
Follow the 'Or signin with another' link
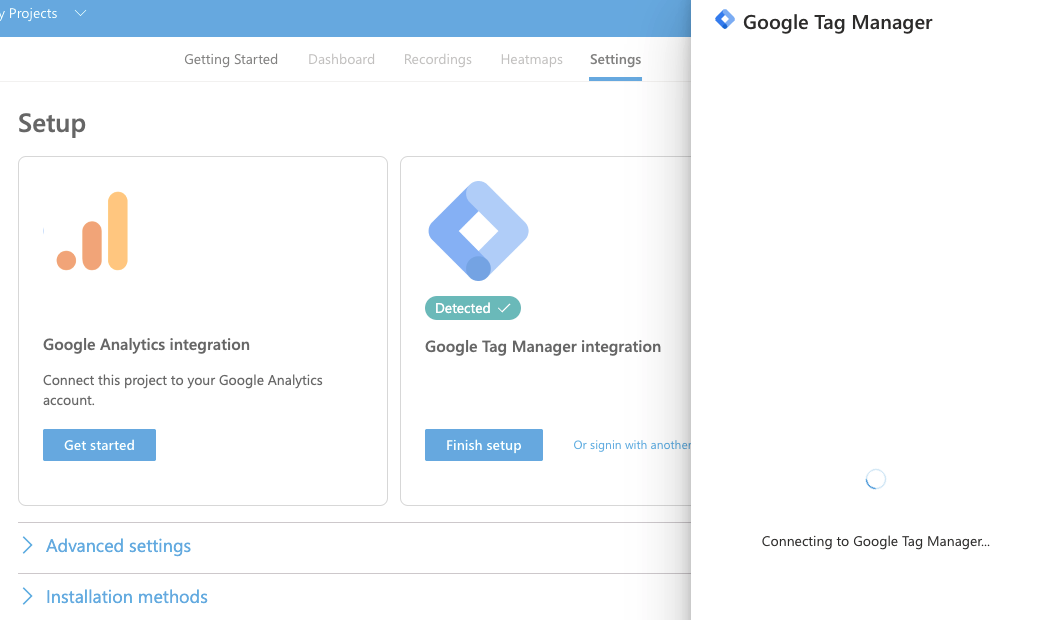(631, 445)
